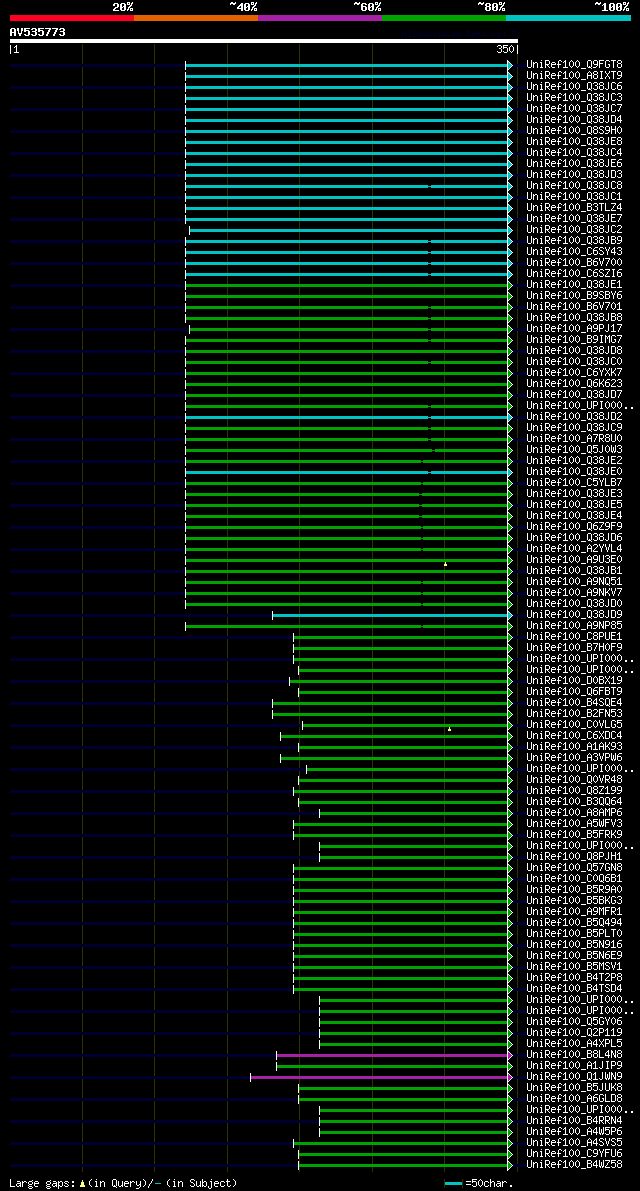
Task: Select label UniRef100_B2FN53
Action: (574, 714)
